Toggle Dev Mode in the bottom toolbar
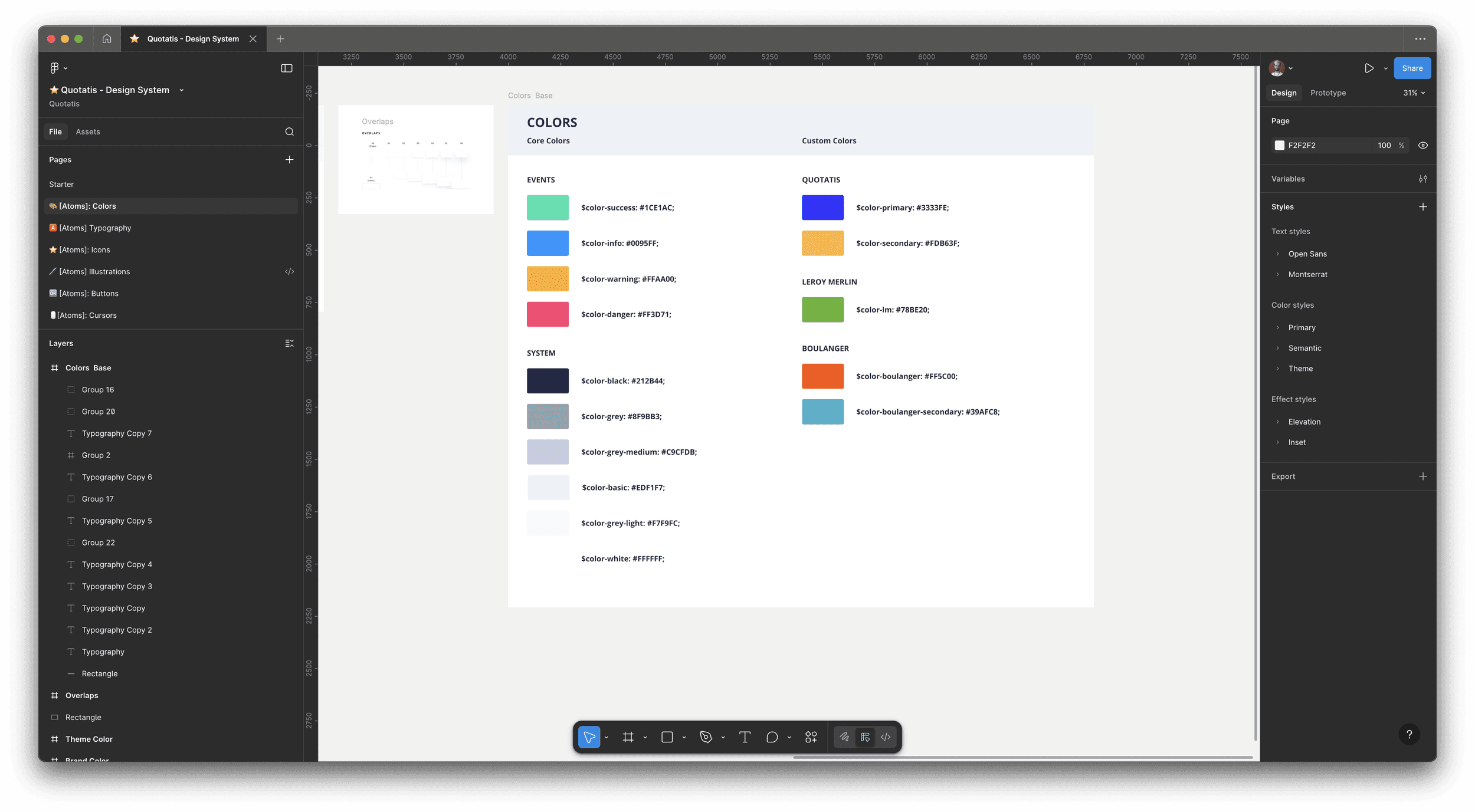1475x812 pixels. (886, 737)
